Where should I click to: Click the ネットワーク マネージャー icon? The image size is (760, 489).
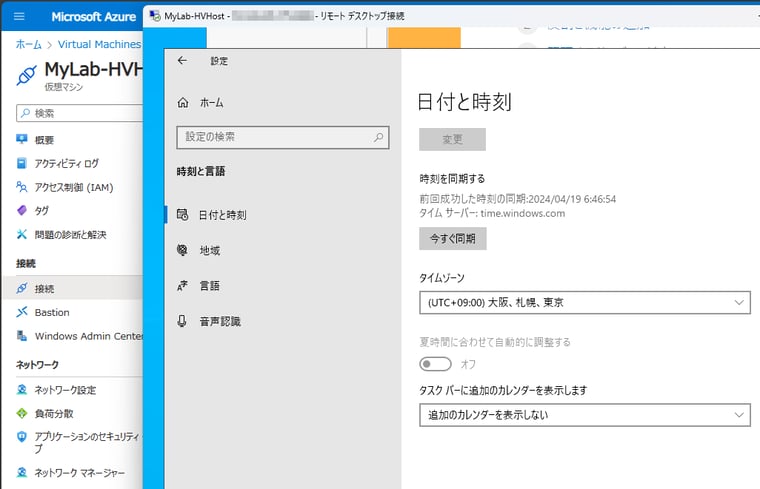[21, 472]
